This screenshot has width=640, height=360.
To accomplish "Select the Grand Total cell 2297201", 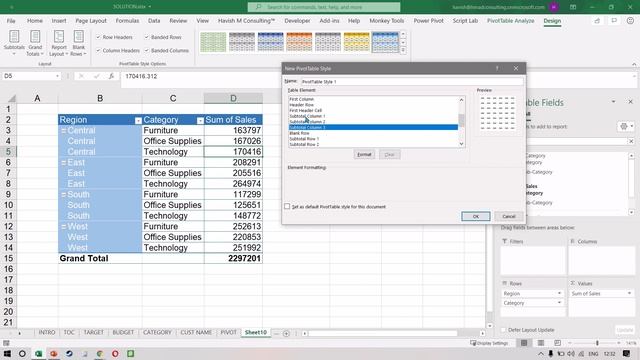I will point(233,258).
